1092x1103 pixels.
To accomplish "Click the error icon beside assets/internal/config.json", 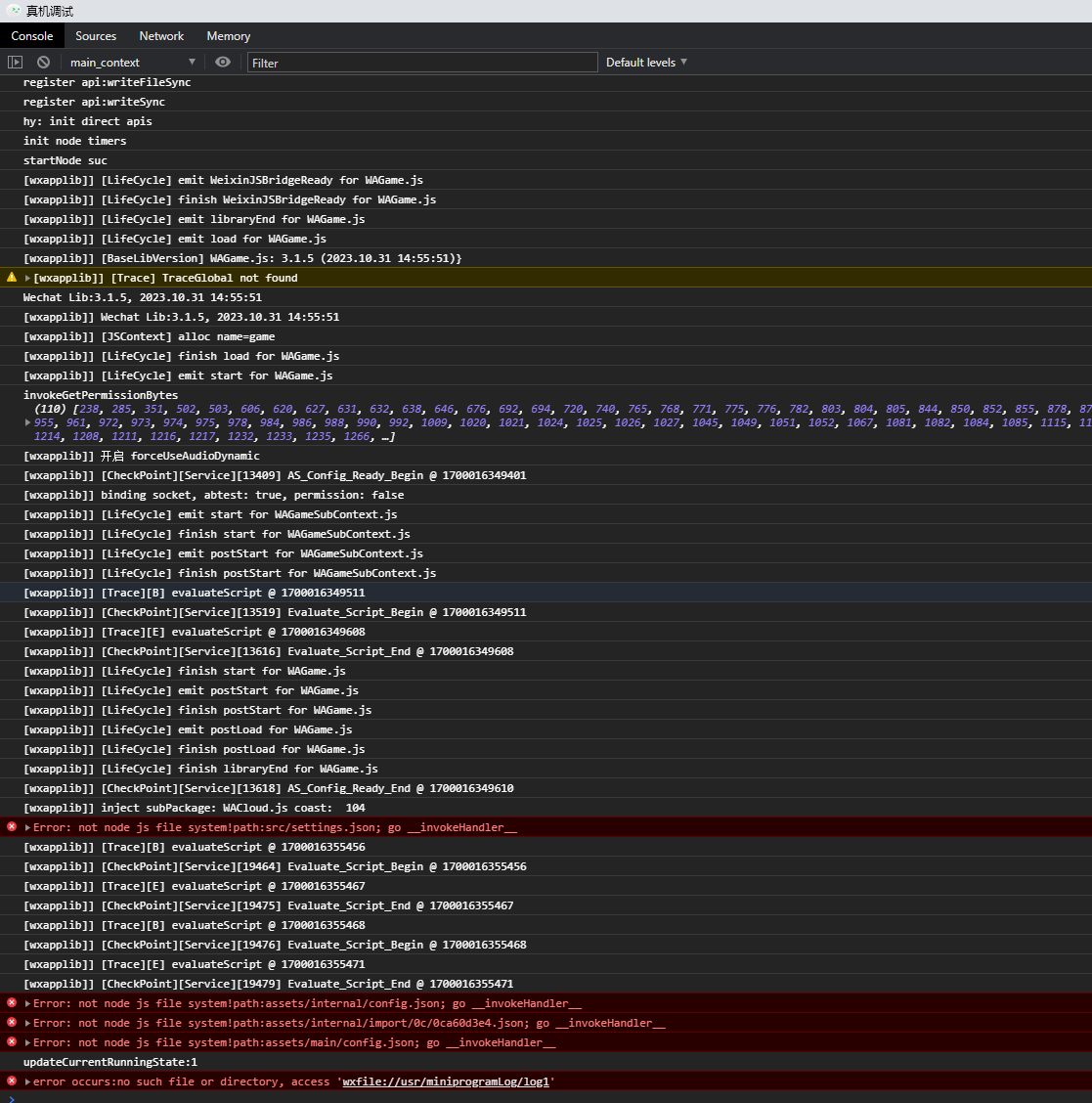I will point(12,1003).
